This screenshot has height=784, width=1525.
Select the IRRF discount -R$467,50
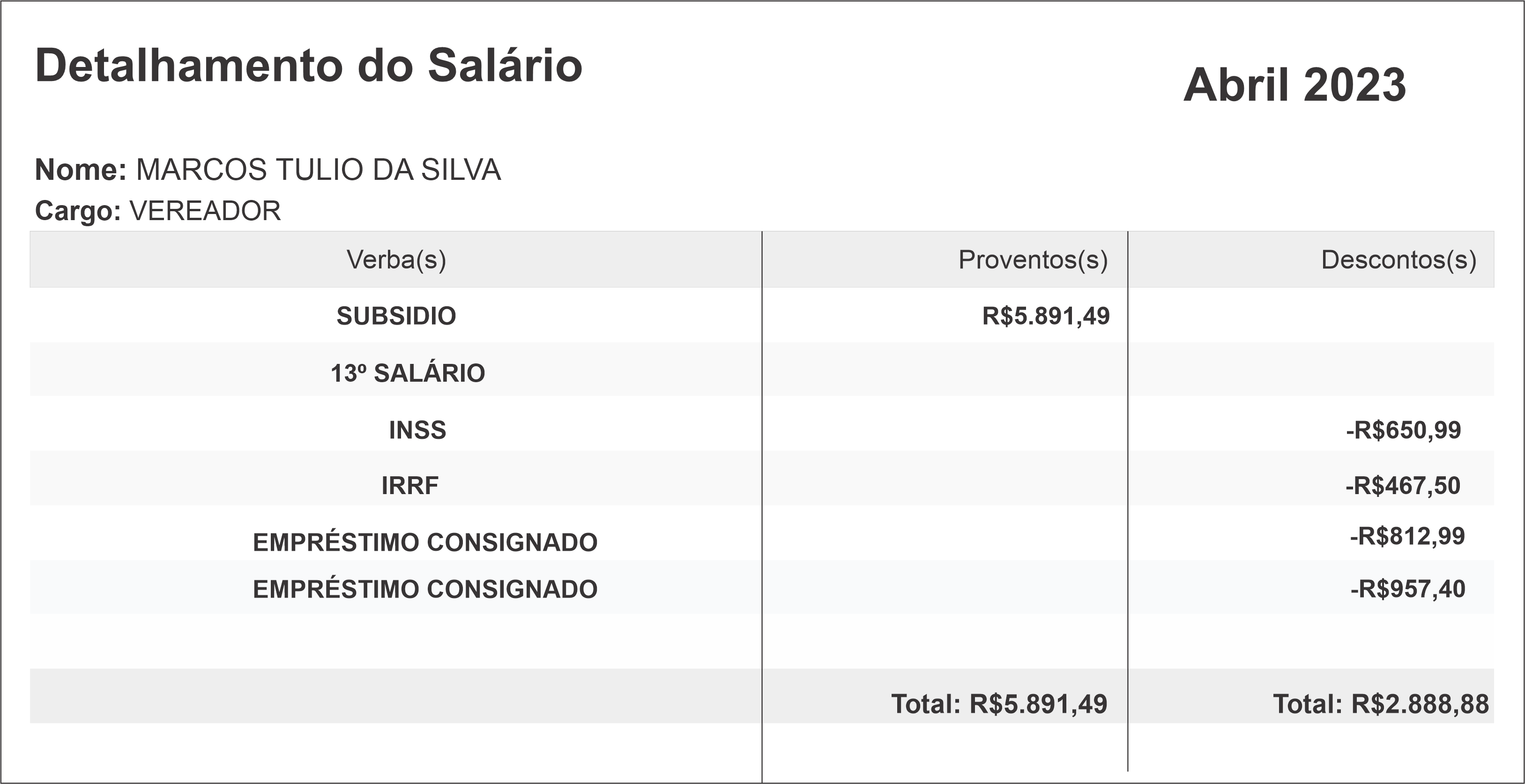pyautogui.click(x=1402, y=486)
